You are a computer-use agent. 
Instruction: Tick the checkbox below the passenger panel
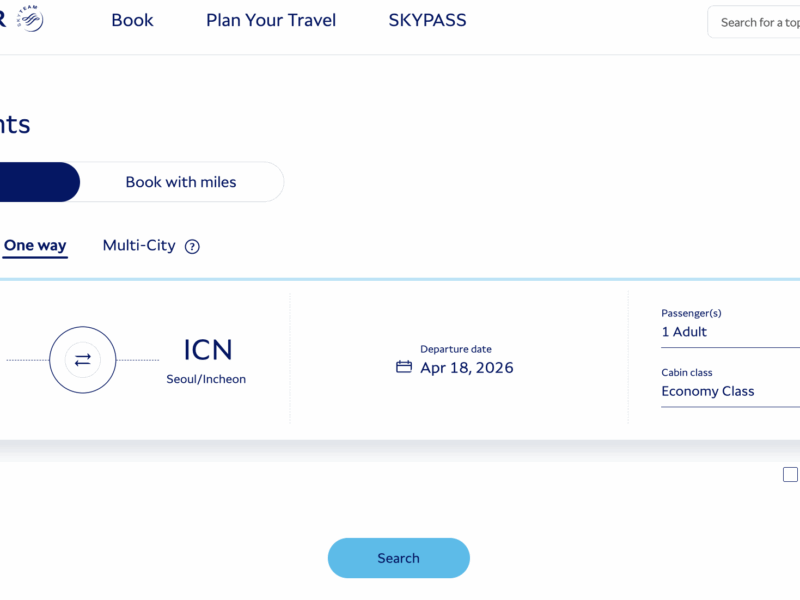click(790, 474)
